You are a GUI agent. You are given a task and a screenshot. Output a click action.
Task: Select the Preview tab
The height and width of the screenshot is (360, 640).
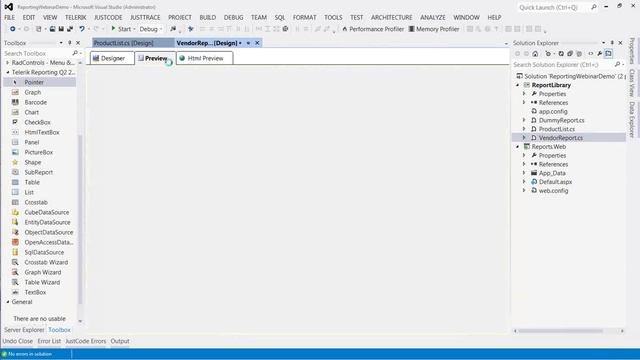pyautogui.click(x=155, y=58)
